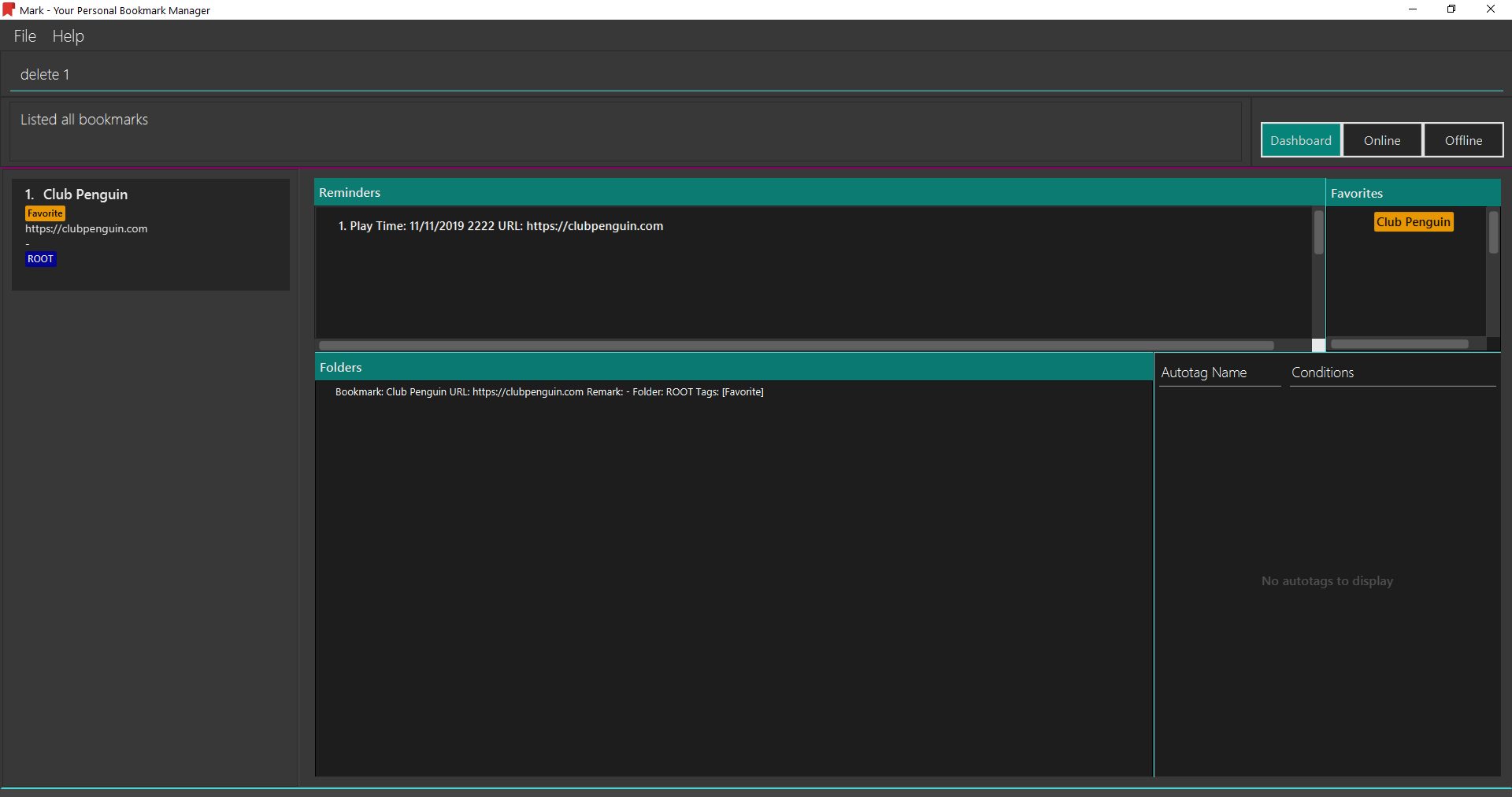1512x797 pixels.
Task: Click the Favorites horizontal scrollbar
Action: (1399, 344)
